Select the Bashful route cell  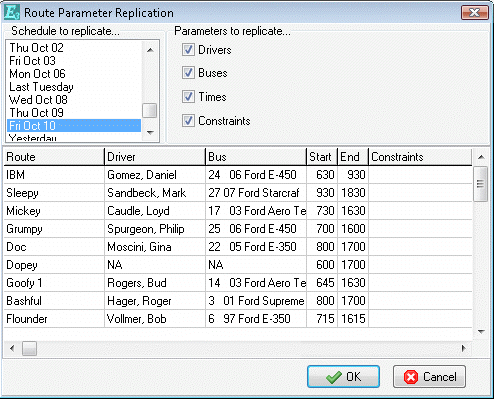[x=54, y=301]
